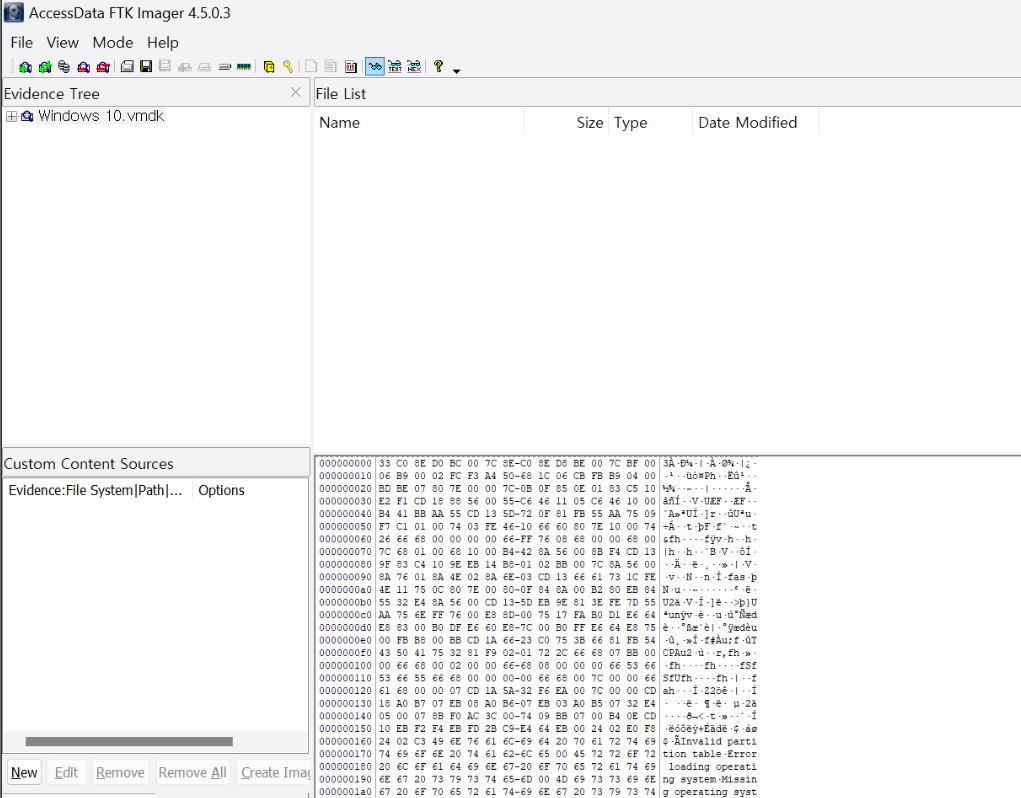Click Remove All Evidence Items icon

point(103,66)
